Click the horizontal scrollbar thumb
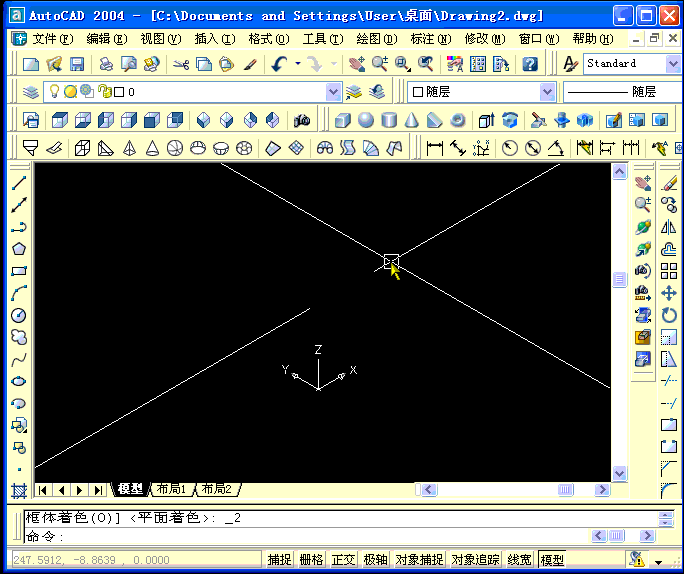Viewport: 684px width, 574px height. point(565,489)
